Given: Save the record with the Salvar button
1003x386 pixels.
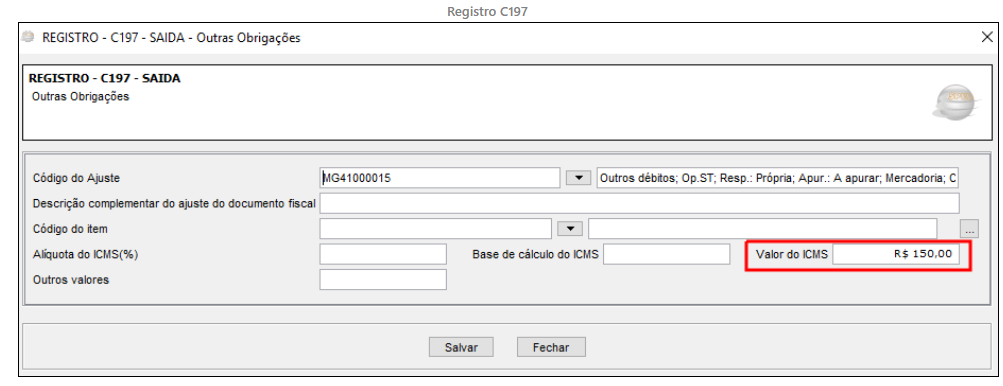Looking at the screenshot, I should [461, 348].
